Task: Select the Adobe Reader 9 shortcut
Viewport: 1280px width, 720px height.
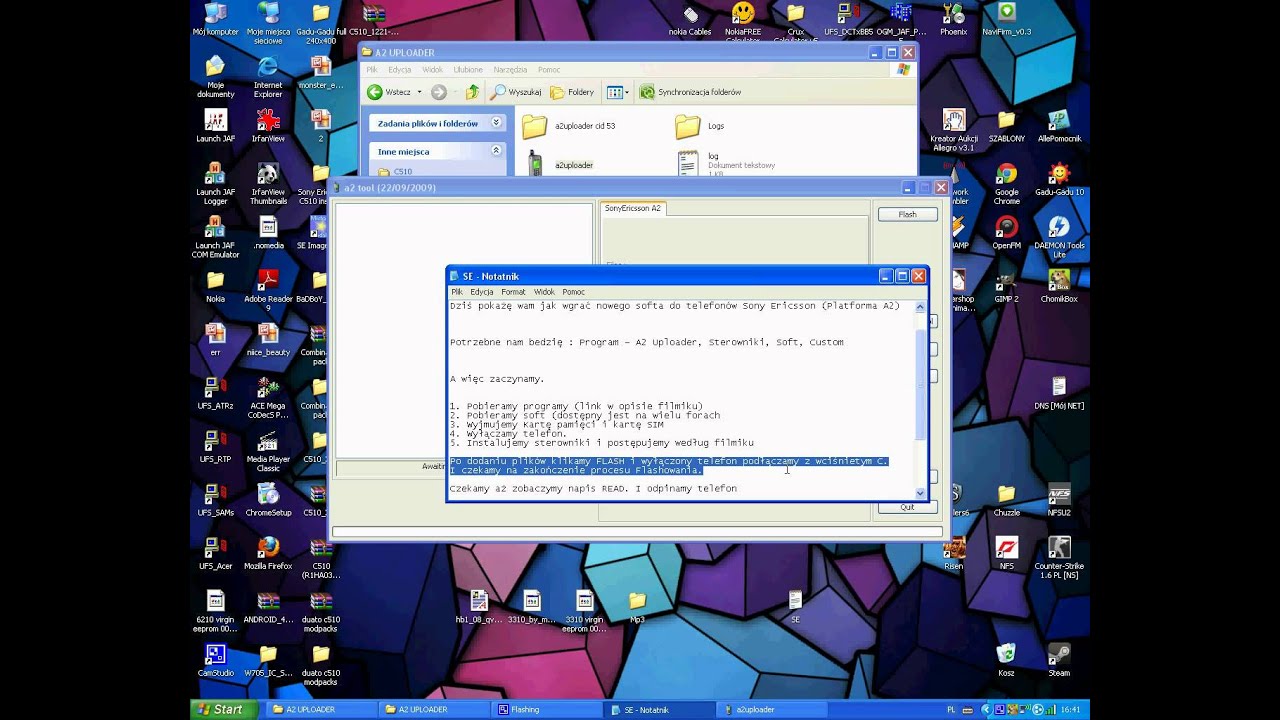Action: tap(268, 289)
